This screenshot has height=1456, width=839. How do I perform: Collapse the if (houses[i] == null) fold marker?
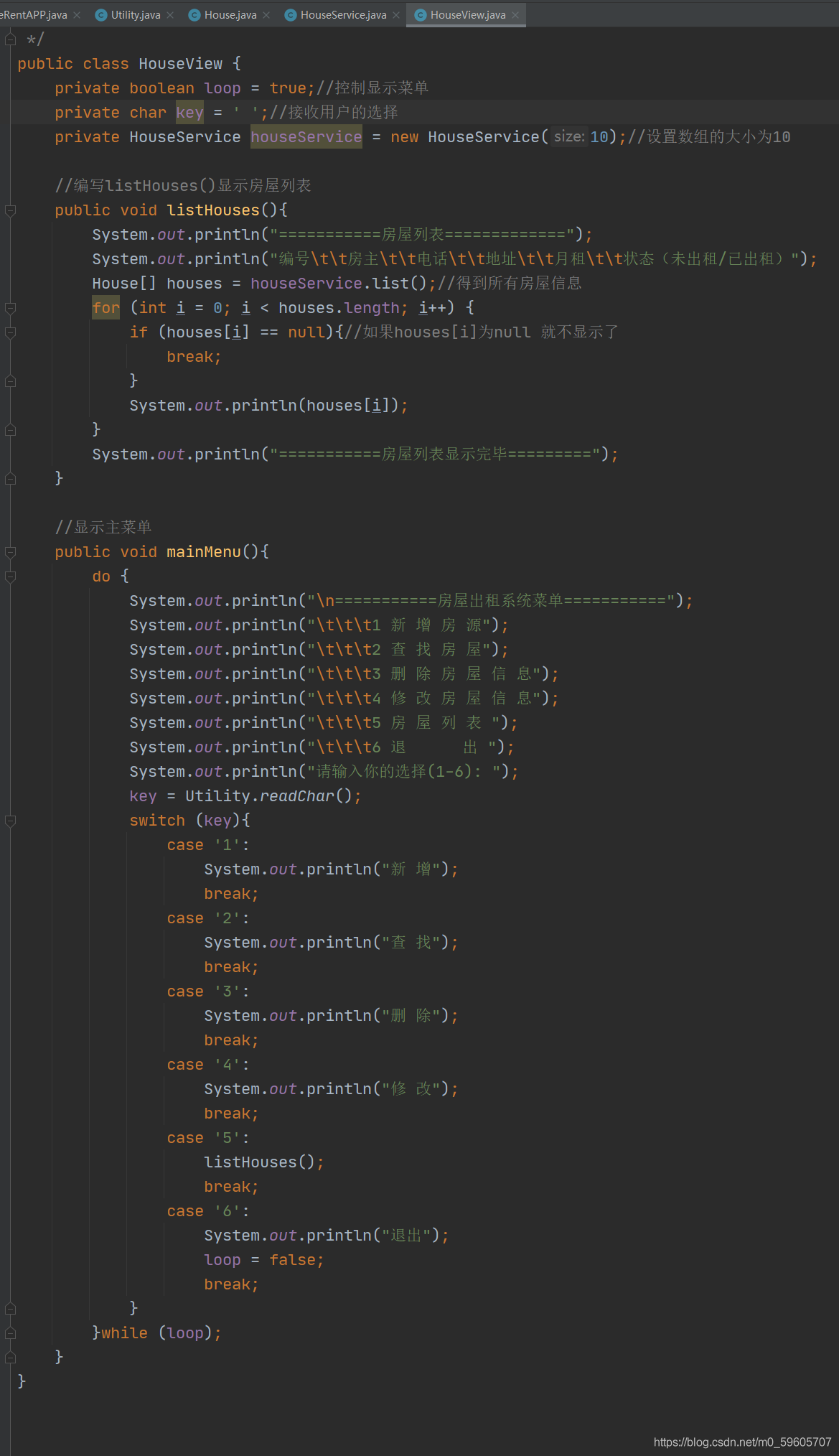11,332
